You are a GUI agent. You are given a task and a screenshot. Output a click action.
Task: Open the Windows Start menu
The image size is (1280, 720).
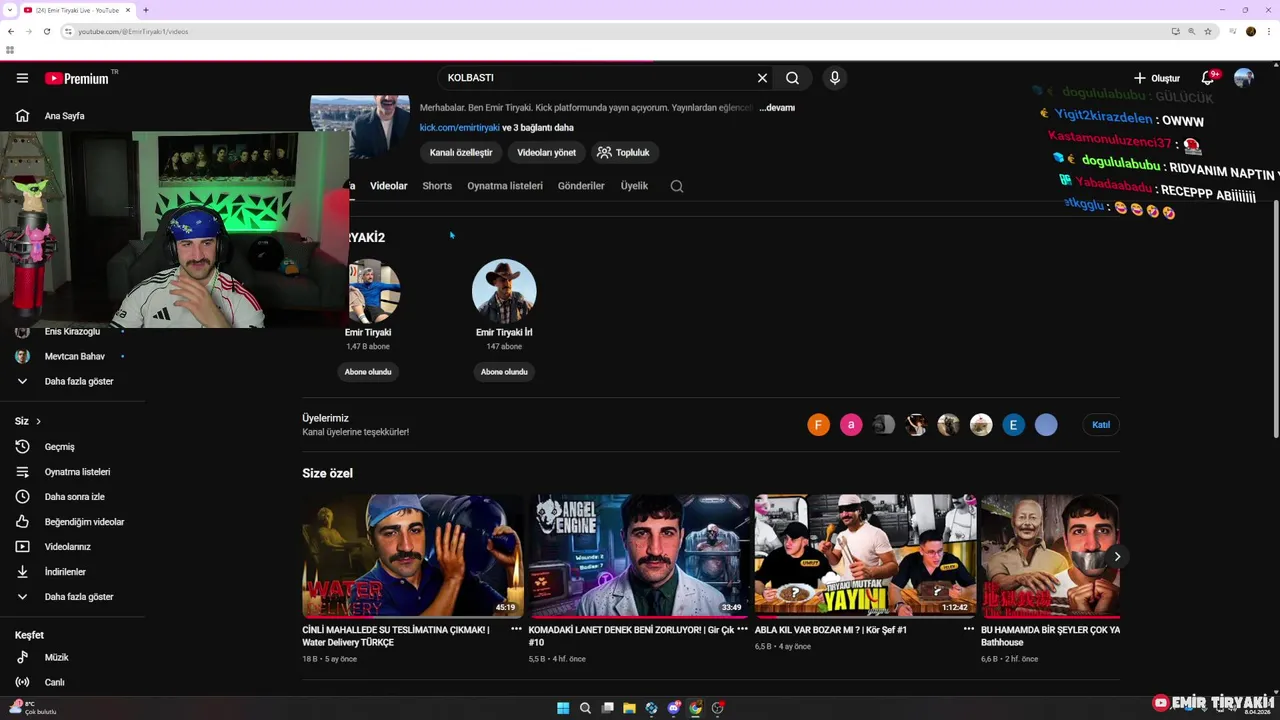coord(563,708)
